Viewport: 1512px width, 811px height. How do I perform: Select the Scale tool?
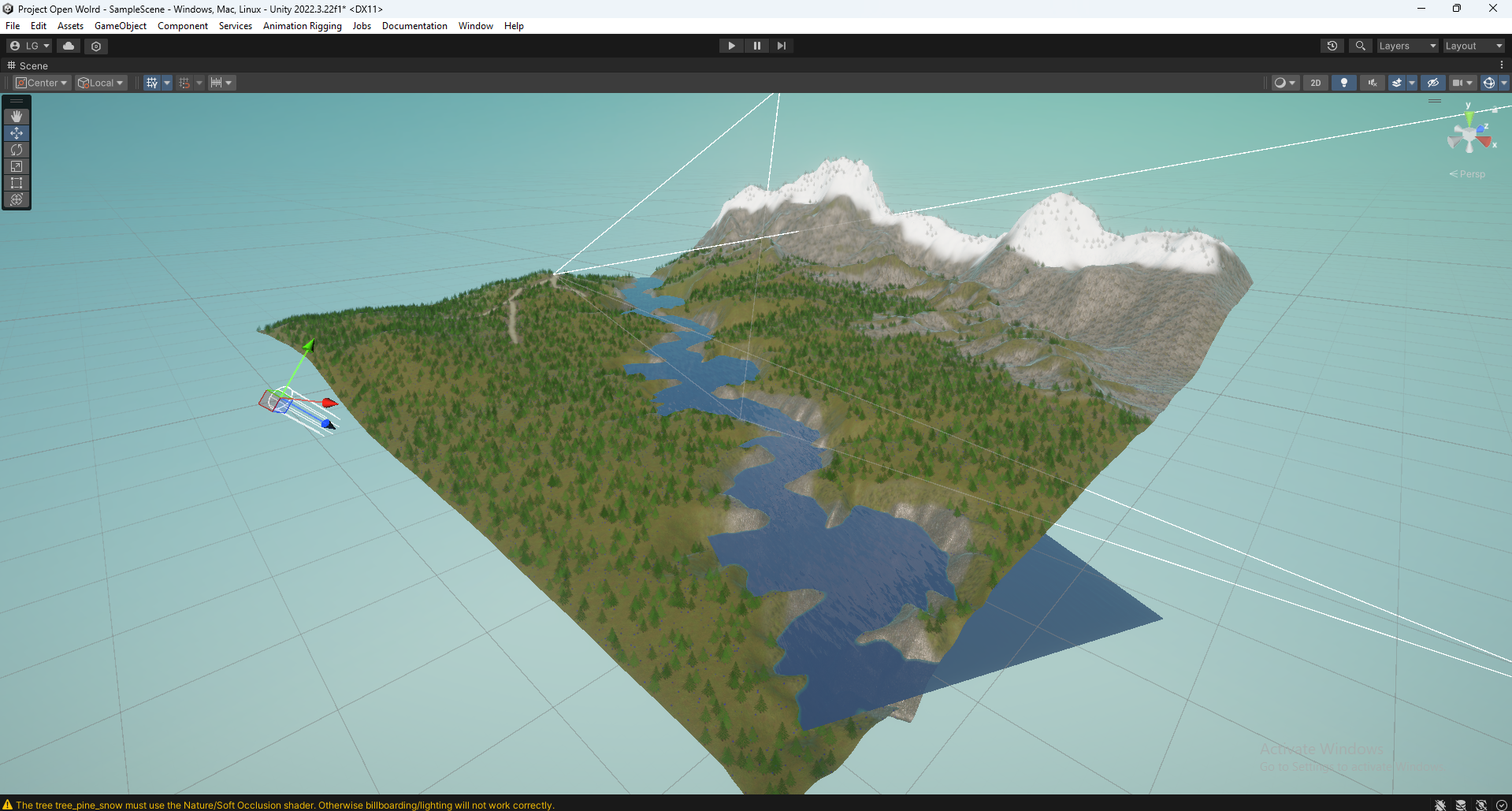pos(16,166)
